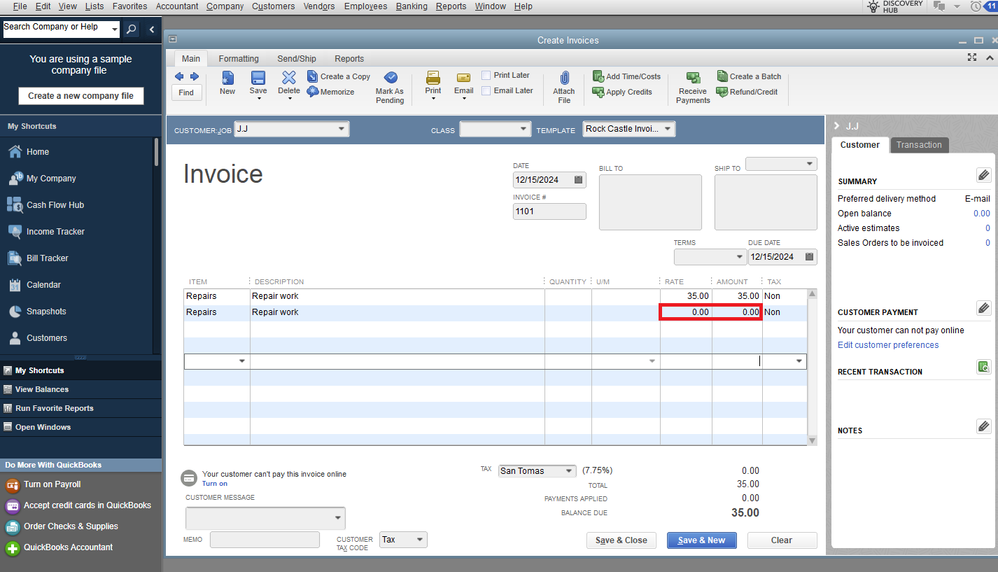Open the item dropdown in empty line
Screen dimensions: 998x572
pos(242,361)
